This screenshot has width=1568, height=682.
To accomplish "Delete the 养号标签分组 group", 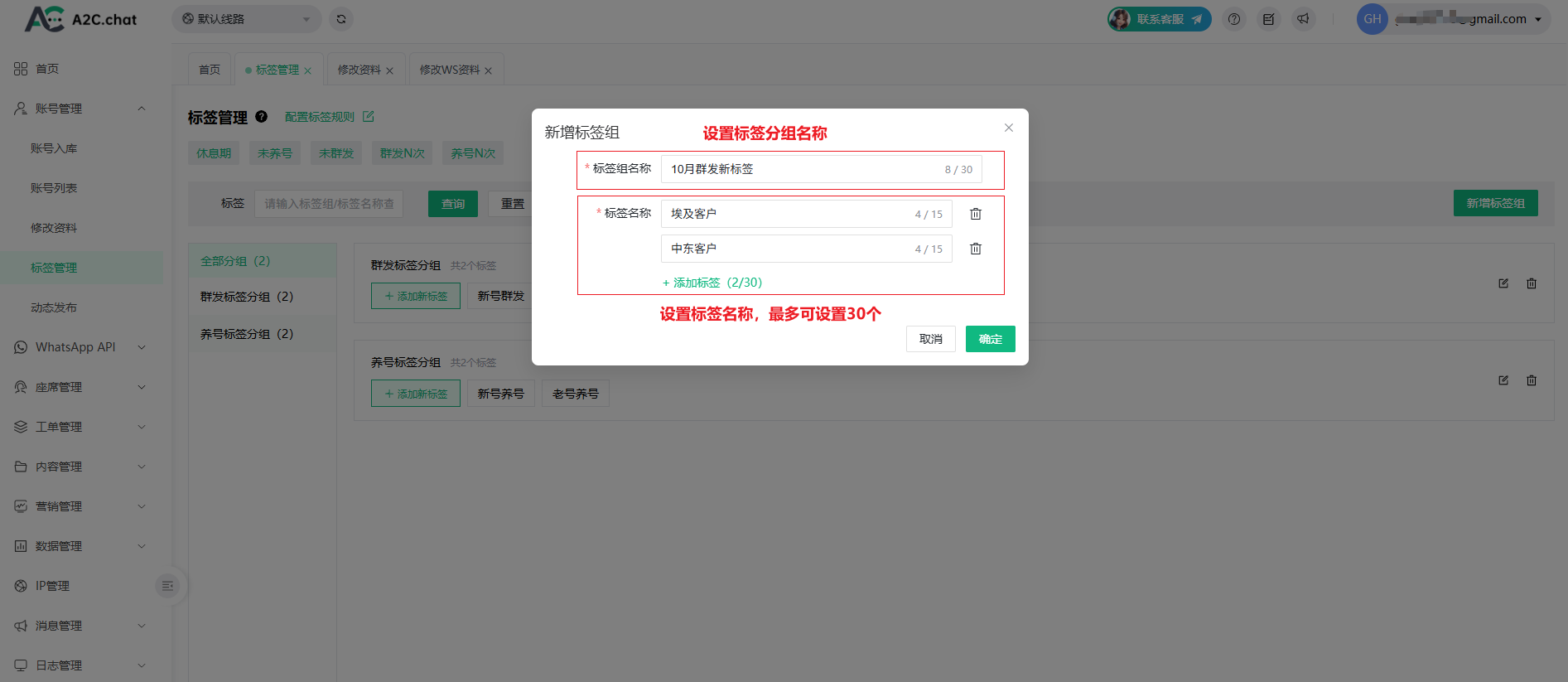I will coord(1532,380).
